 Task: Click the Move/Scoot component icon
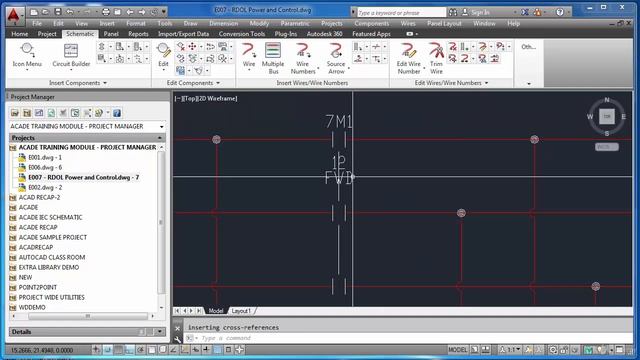pos(192,47)
